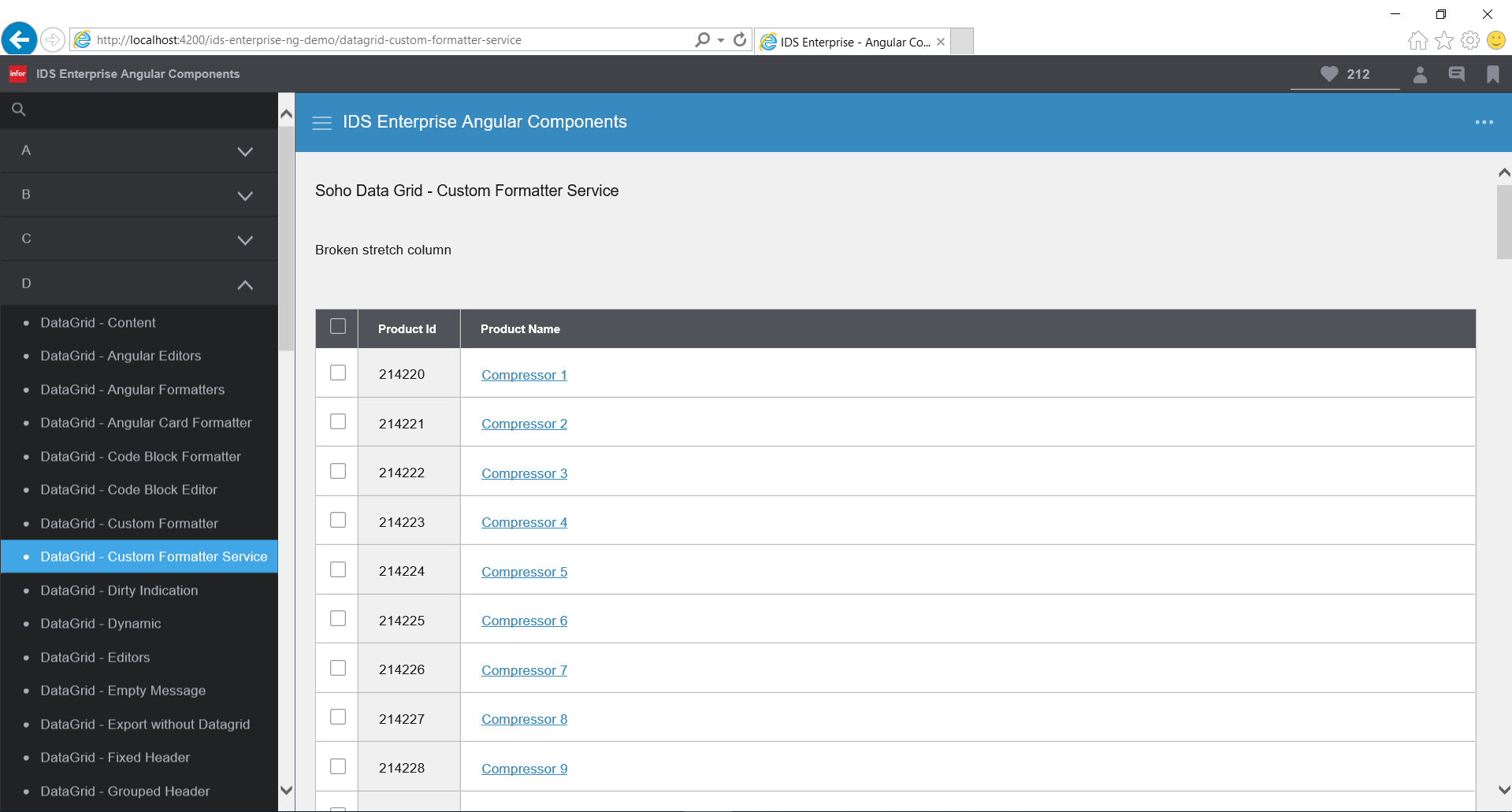Open the browser home icon
The height and width of the screenshot is (812, 1512).
[x=1417, y=40]
